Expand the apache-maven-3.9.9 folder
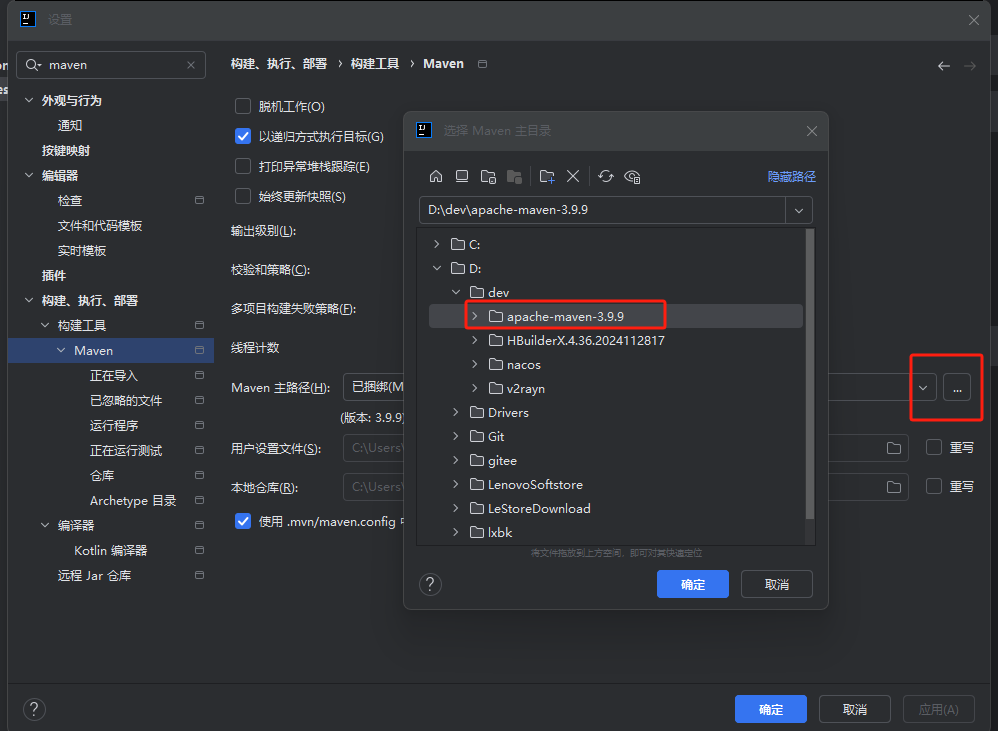998x731 pixels. click(x=475, y=316)
